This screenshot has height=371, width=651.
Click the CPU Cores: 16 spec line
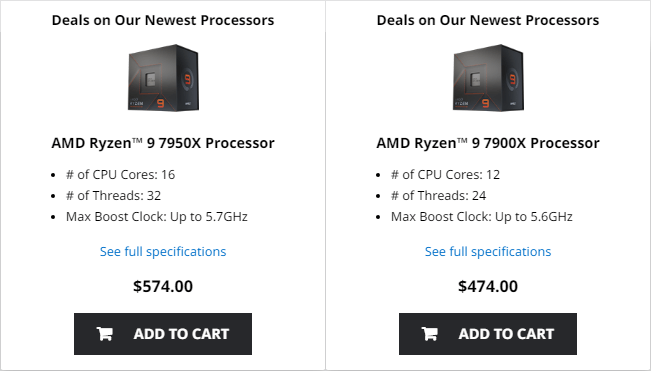120,175
